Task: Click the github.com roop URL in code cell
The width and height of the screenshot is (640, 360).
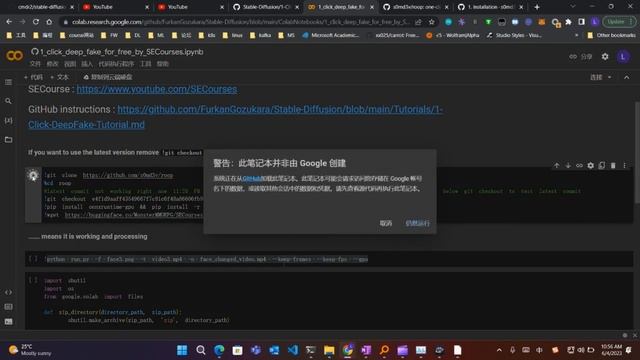Action: (x=128, y=175)
